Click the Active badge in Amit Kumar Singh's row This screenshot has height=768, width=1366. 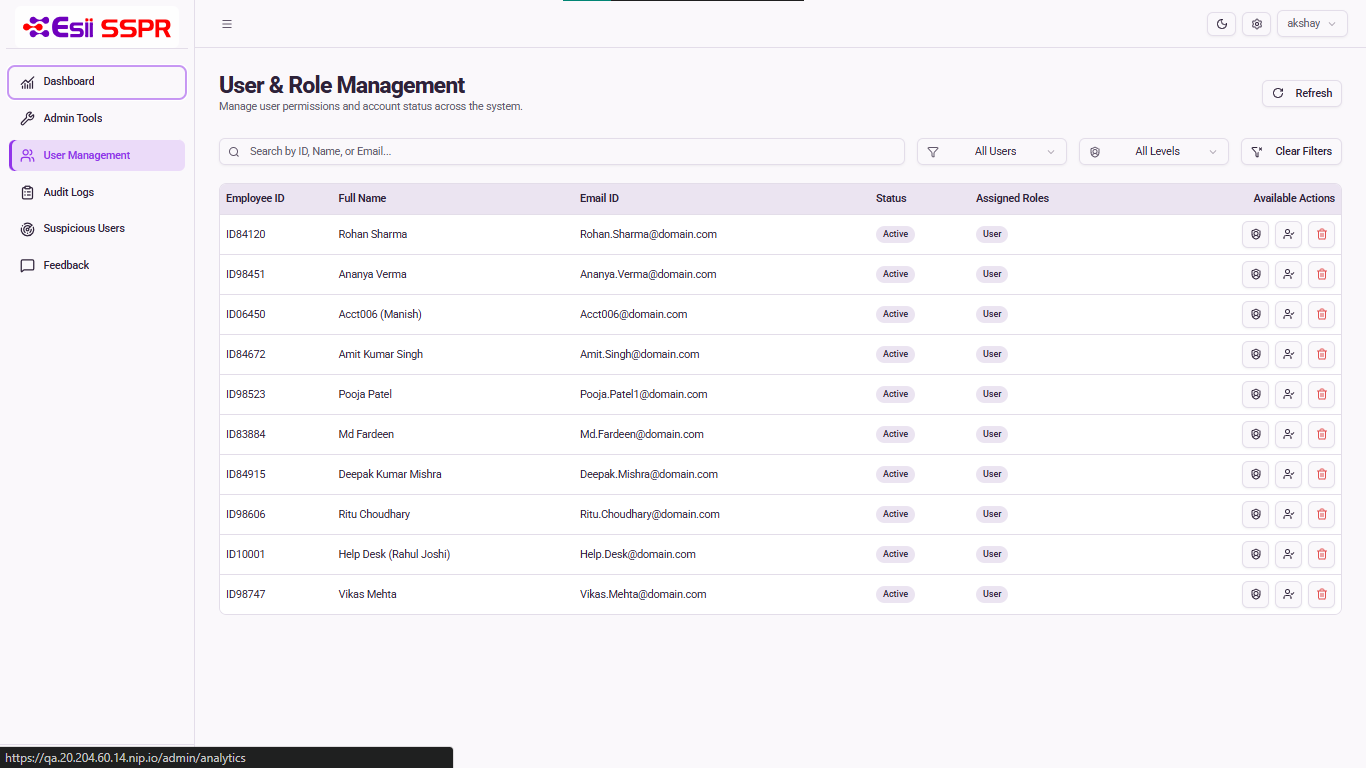tap(895, 354)
